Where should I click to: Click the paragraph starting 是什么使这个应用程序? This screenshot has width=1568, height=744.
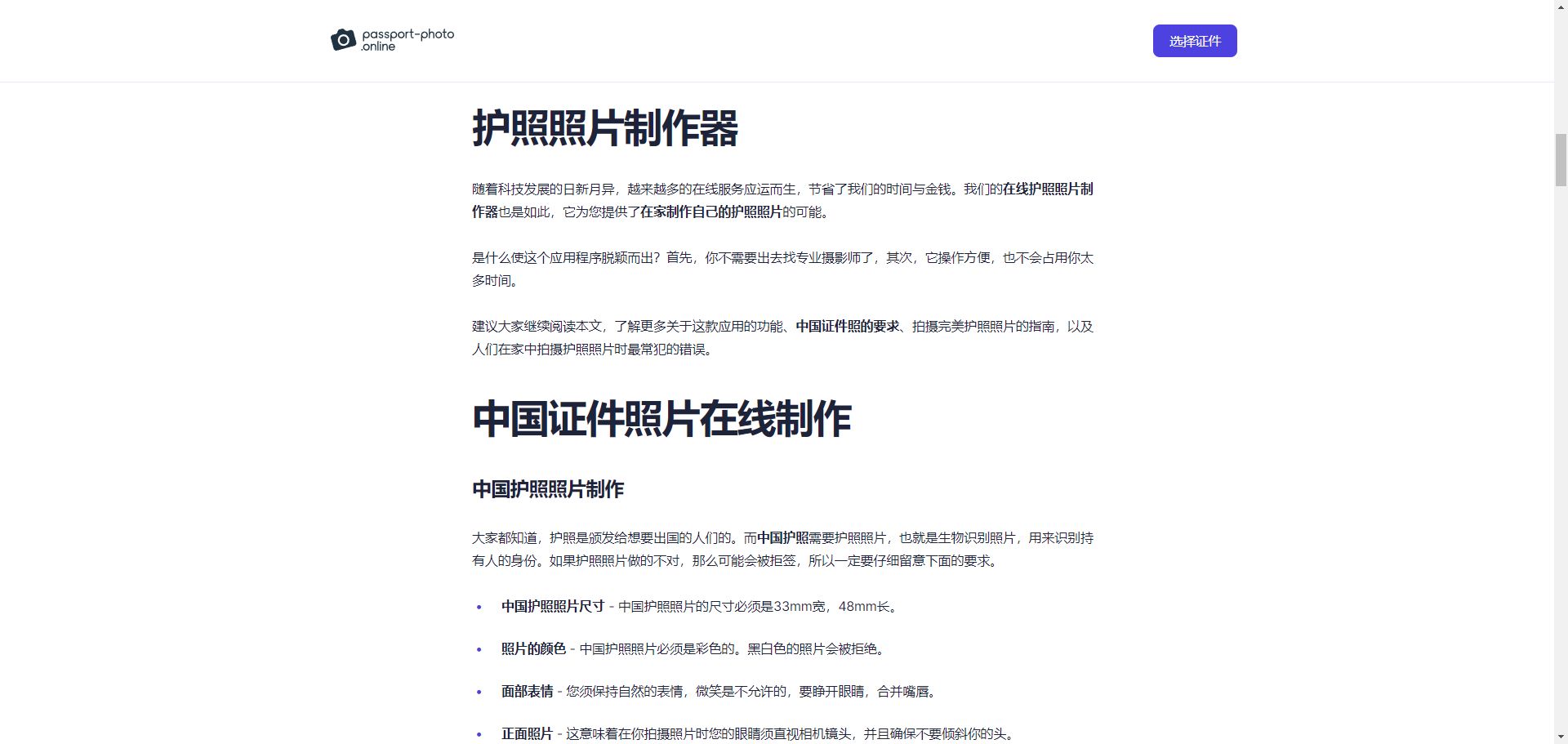[x=782, y=270]
